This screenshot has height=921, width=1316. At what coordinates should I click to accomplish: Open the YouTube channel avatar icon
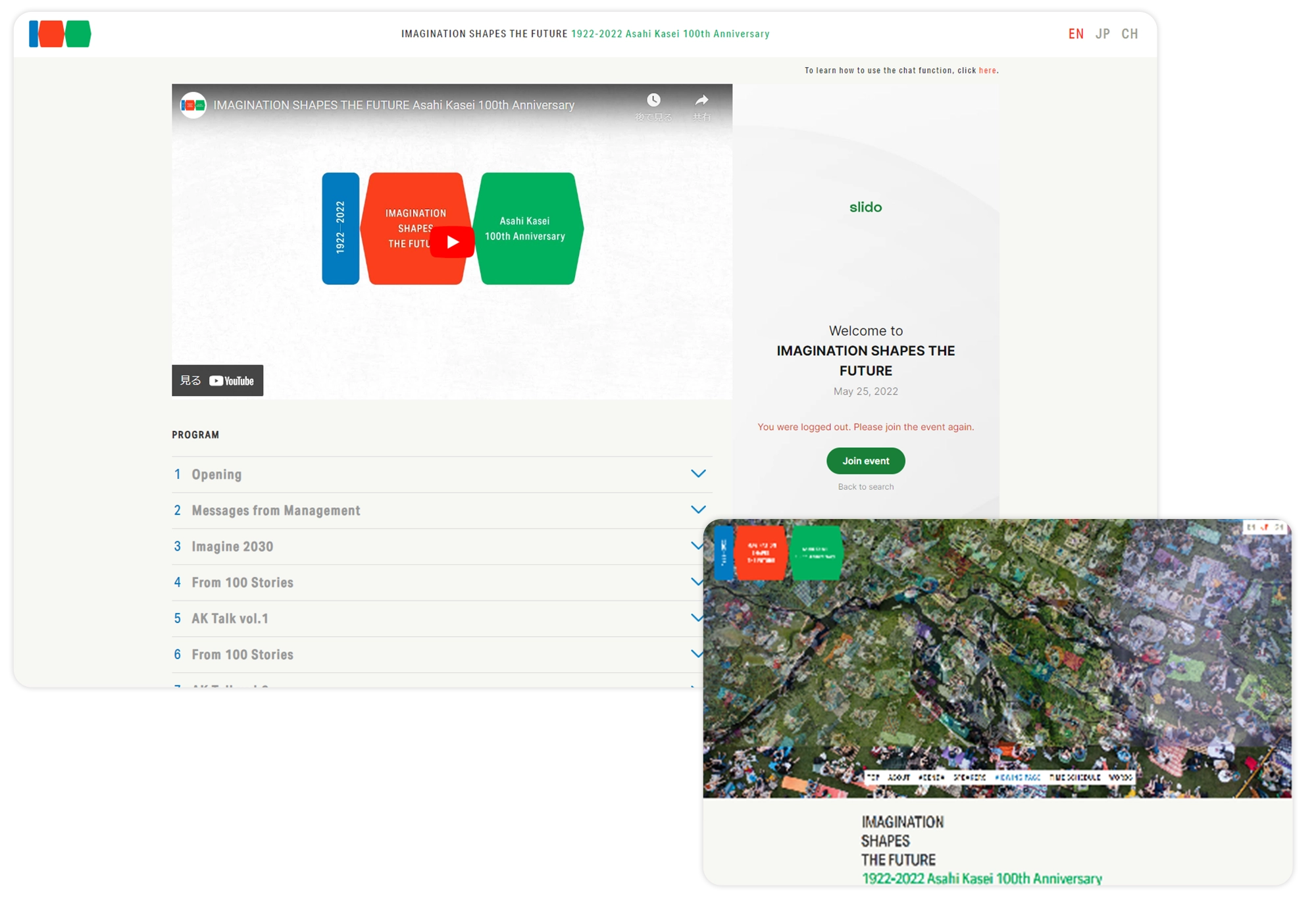[193, 105]
